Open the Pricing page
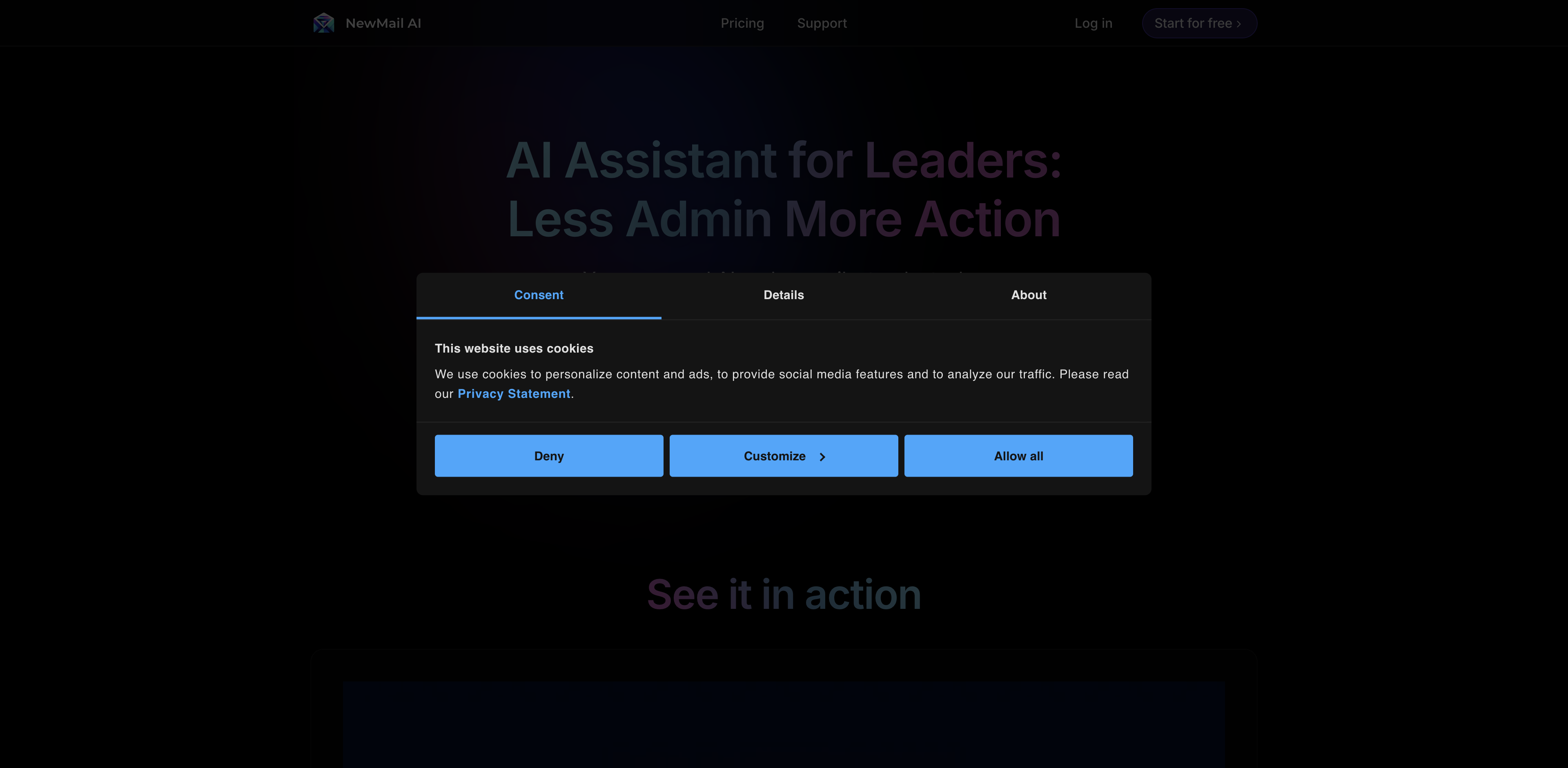Image resolution: width=1568 pixels, height=768 pixels. click(742, 23)
